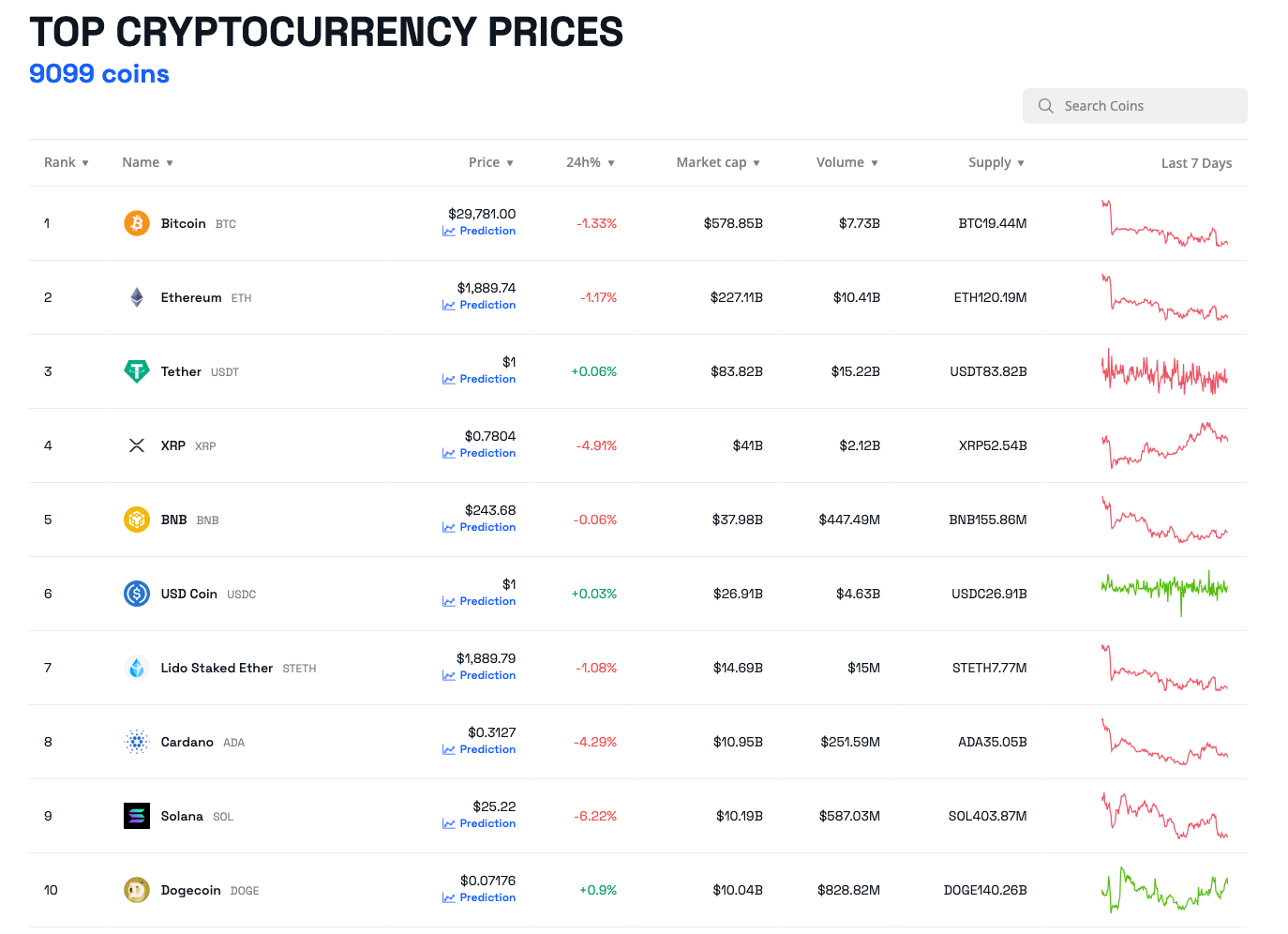Click the Ethereum diamond logo icon
Viewport: 1288px width, 934px height.
pos(137,297)
